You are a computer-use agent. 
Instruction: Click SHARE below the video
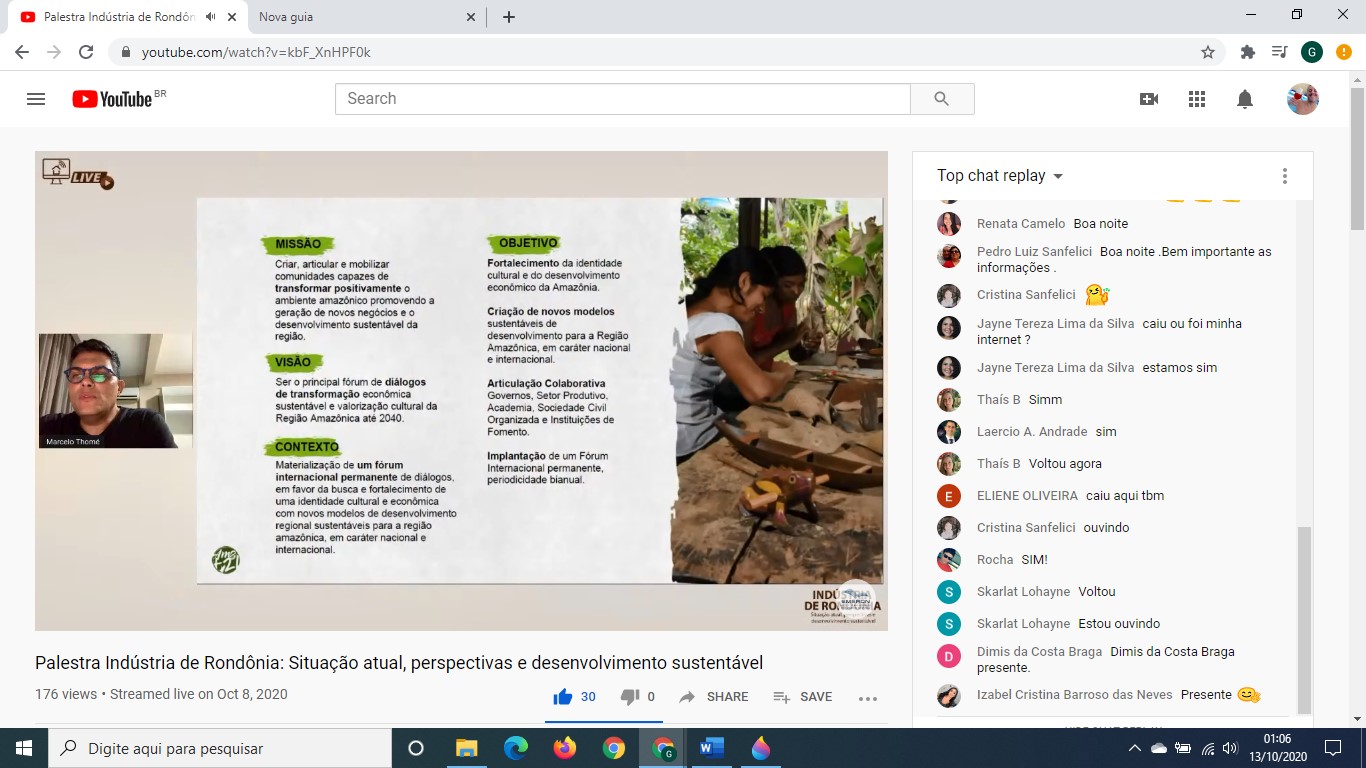pyautogui.click(x=713, y=697)
